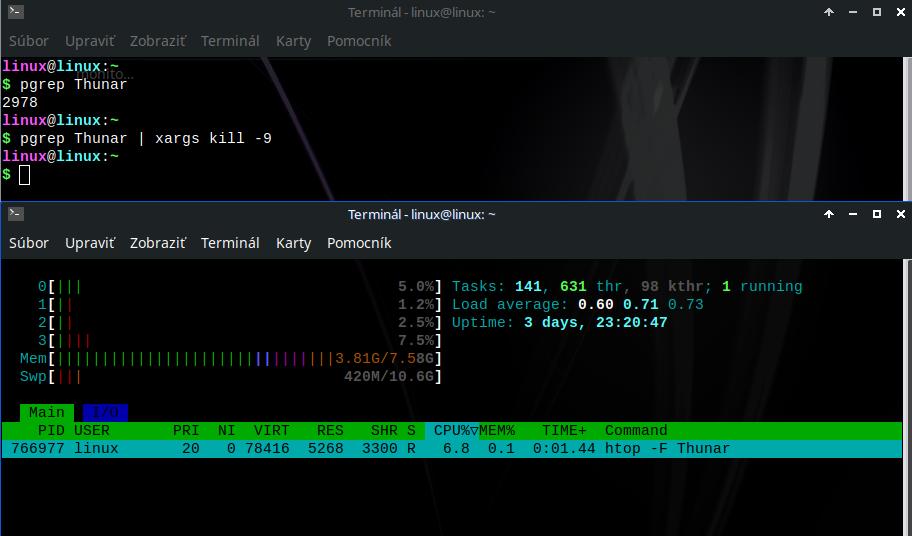This screenshot has width=912, height=536.
Task: Click the terminal icon in the pgrep window title bar
Action: 15,13
